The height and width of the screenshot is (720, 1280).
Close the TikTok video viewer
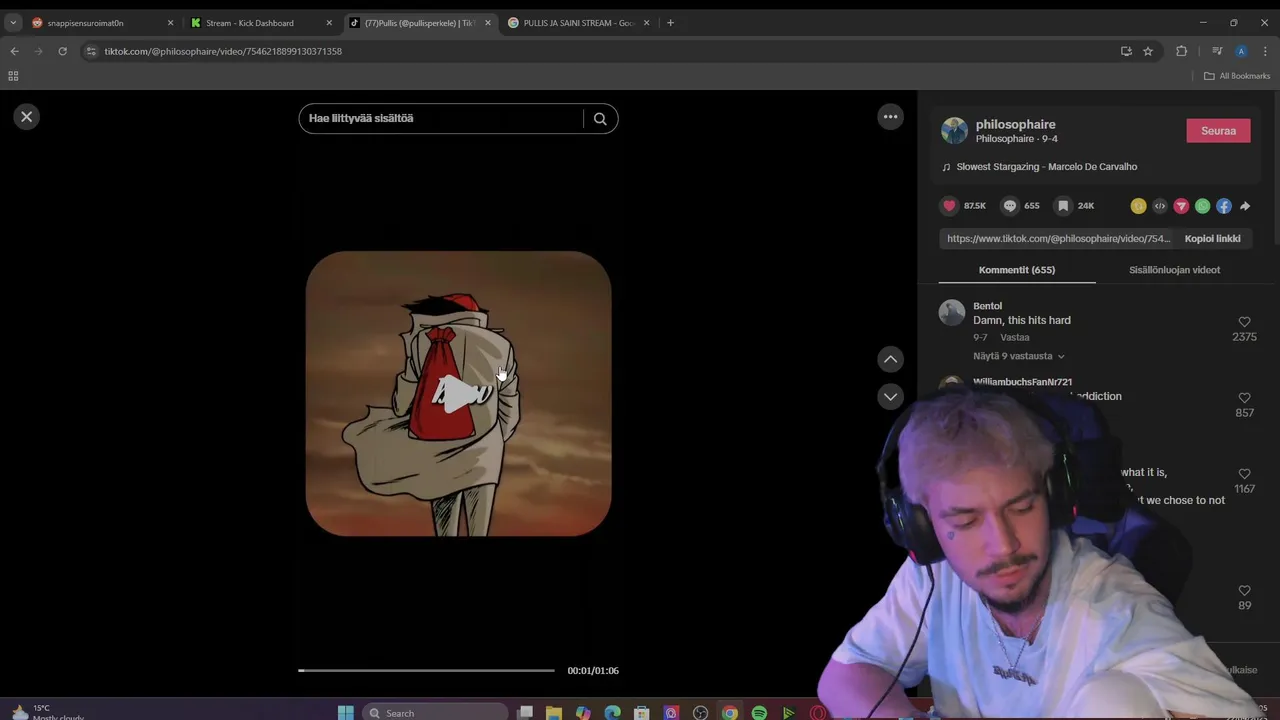27,117
